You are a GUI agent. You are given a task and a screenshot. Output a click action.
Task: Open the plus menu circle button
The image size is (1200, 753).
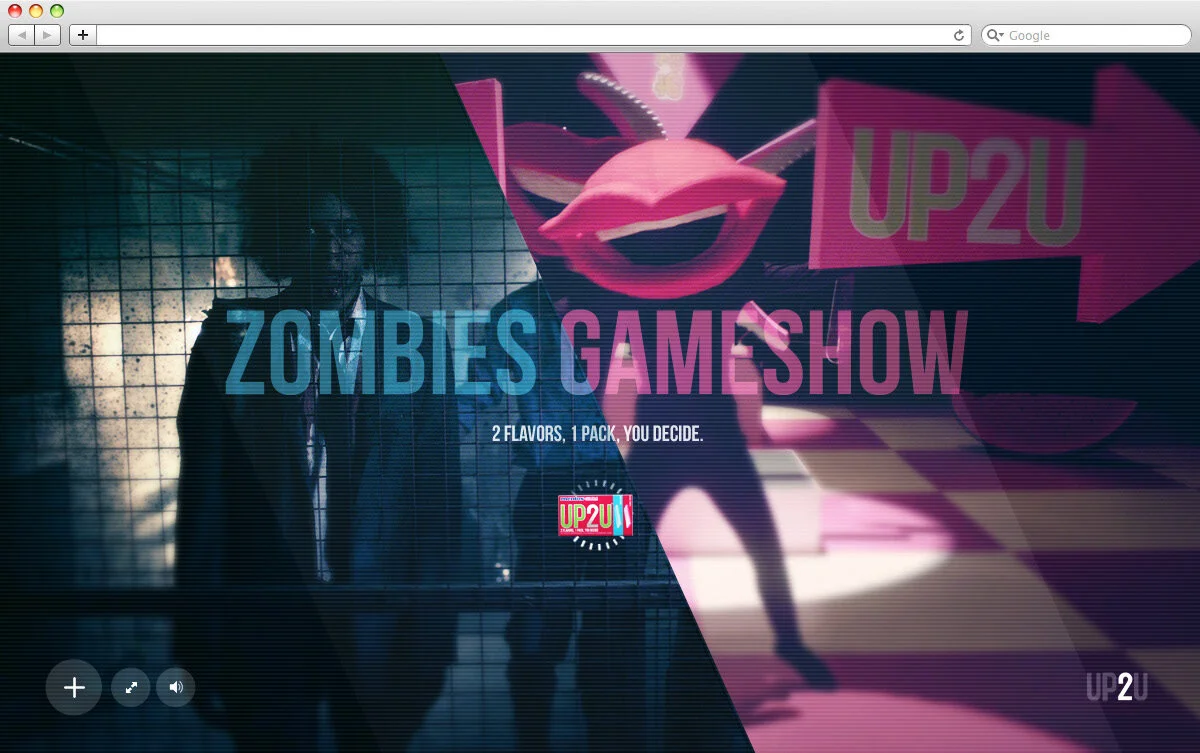point(74,687)
